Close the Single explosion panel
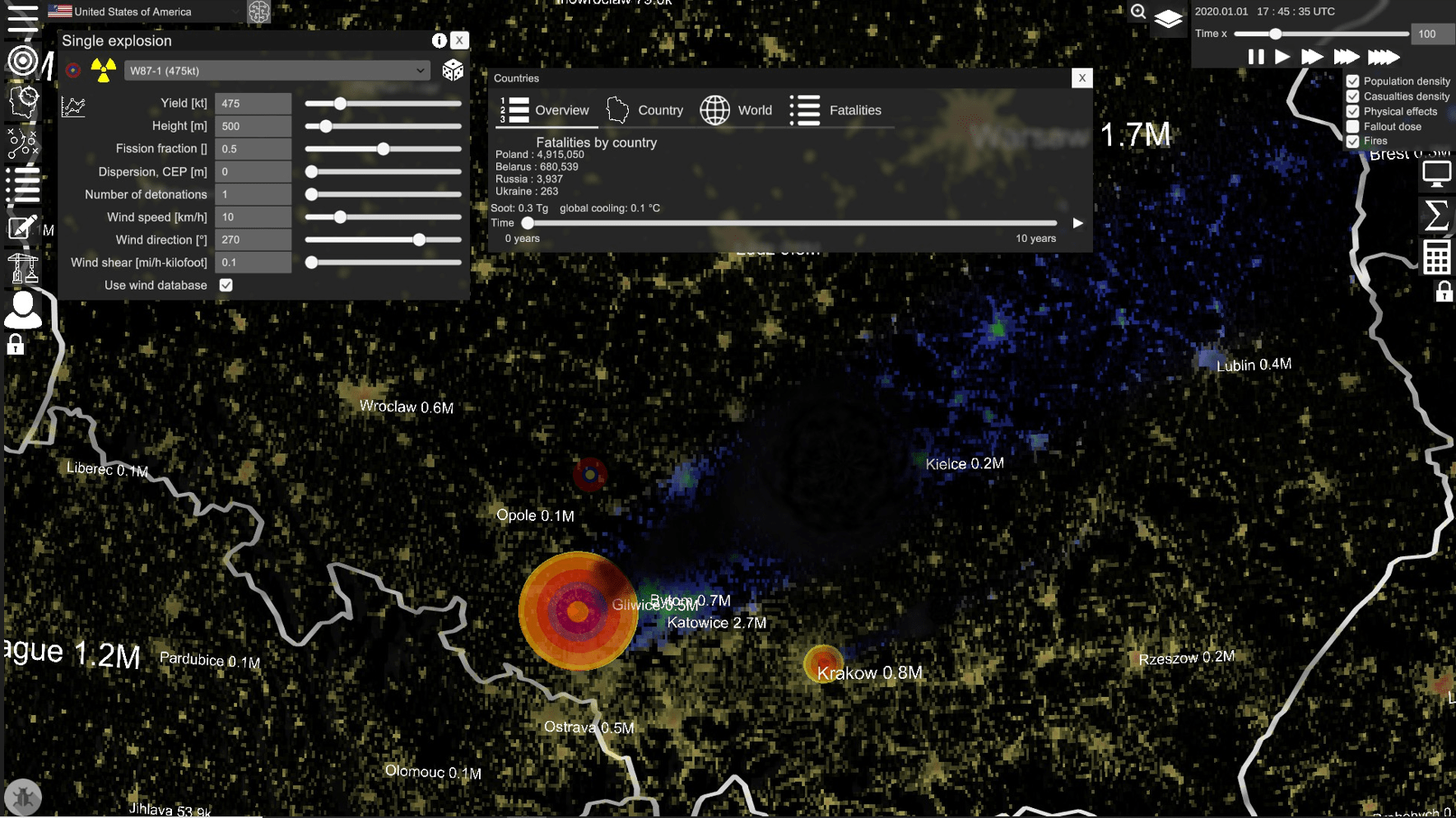The height and width of the screenshot is (818, 1456). (x=459, y=40)
